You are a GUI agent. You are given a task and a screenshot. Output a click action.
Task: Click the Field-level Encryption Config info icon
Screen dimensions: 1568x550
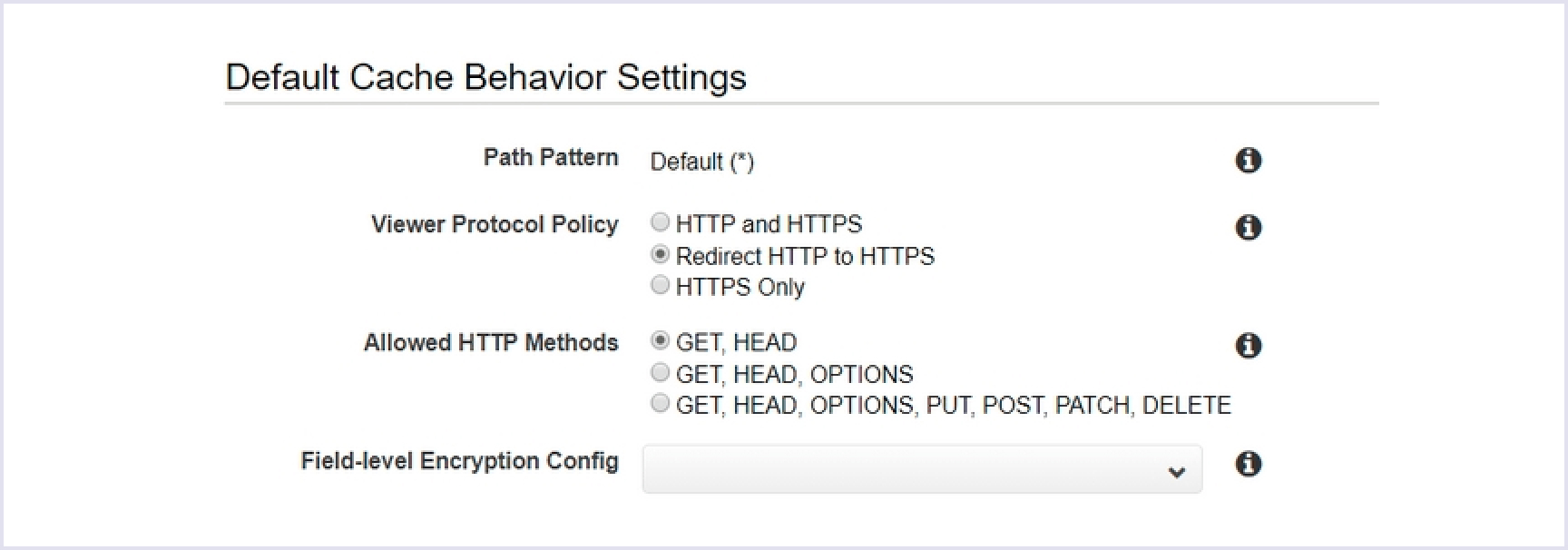[1249, 465]
